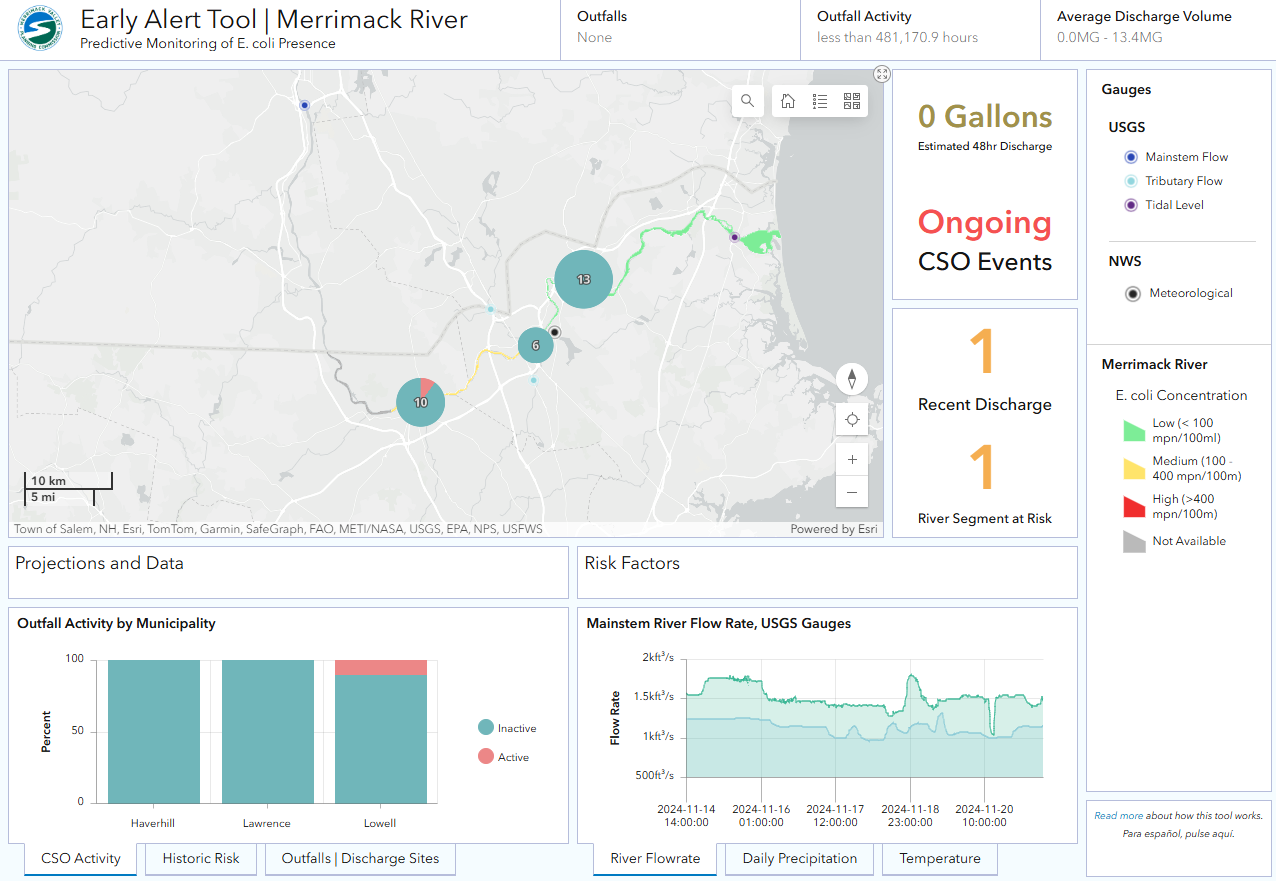Zoom in on the map
1276x881 pixels.
tap(852, 460)
